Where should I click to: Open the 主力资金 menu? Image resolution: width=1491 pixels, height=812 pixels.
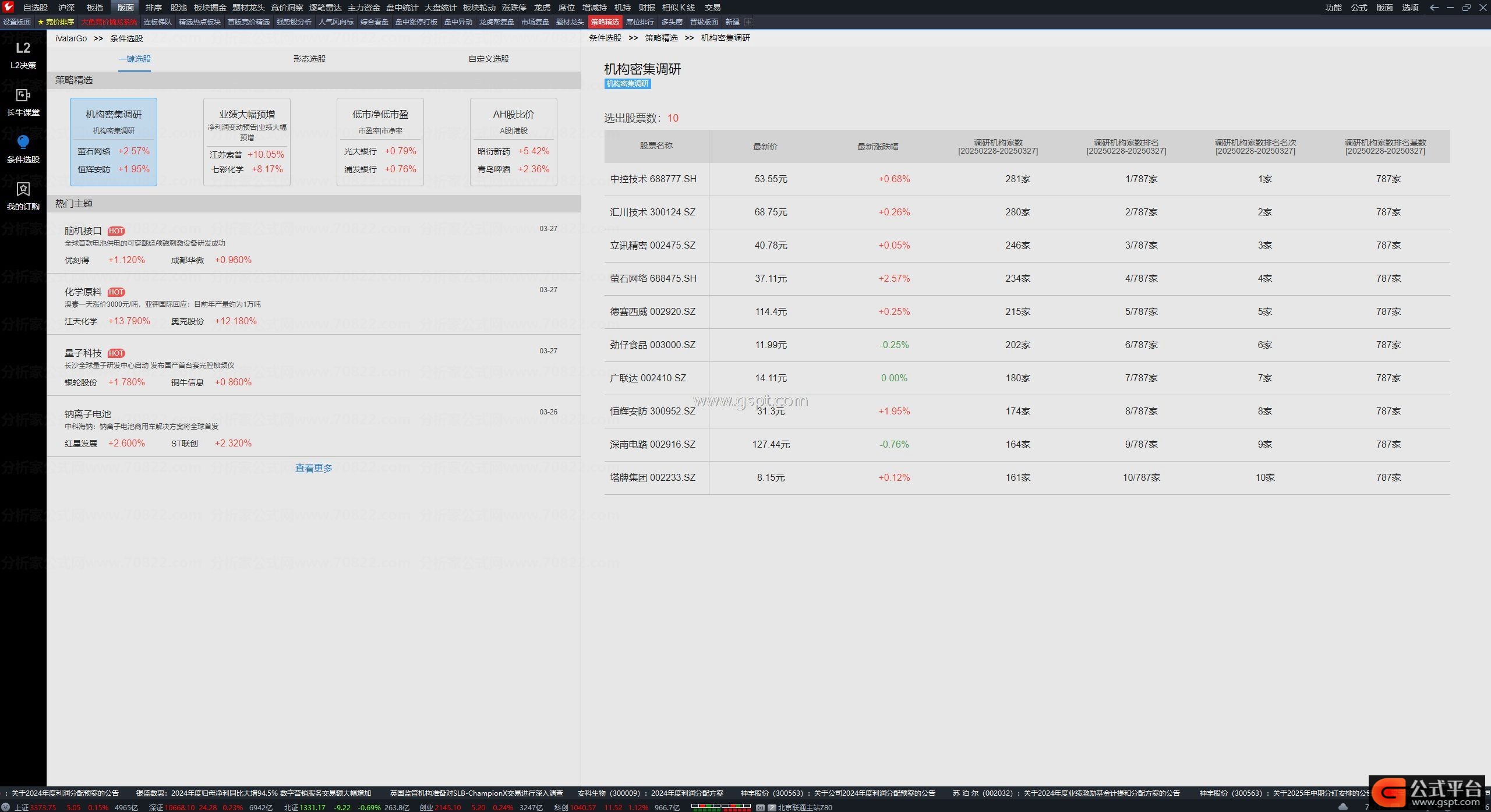(364, 8)
